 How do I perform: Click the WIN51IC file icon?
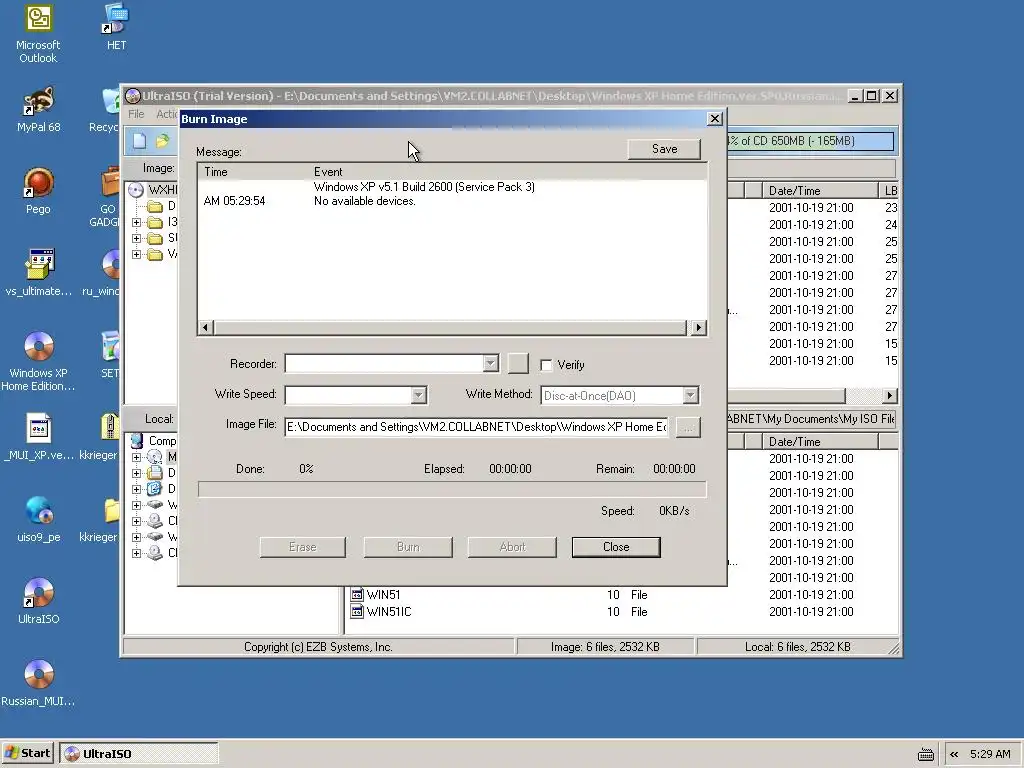pos(357,611)
